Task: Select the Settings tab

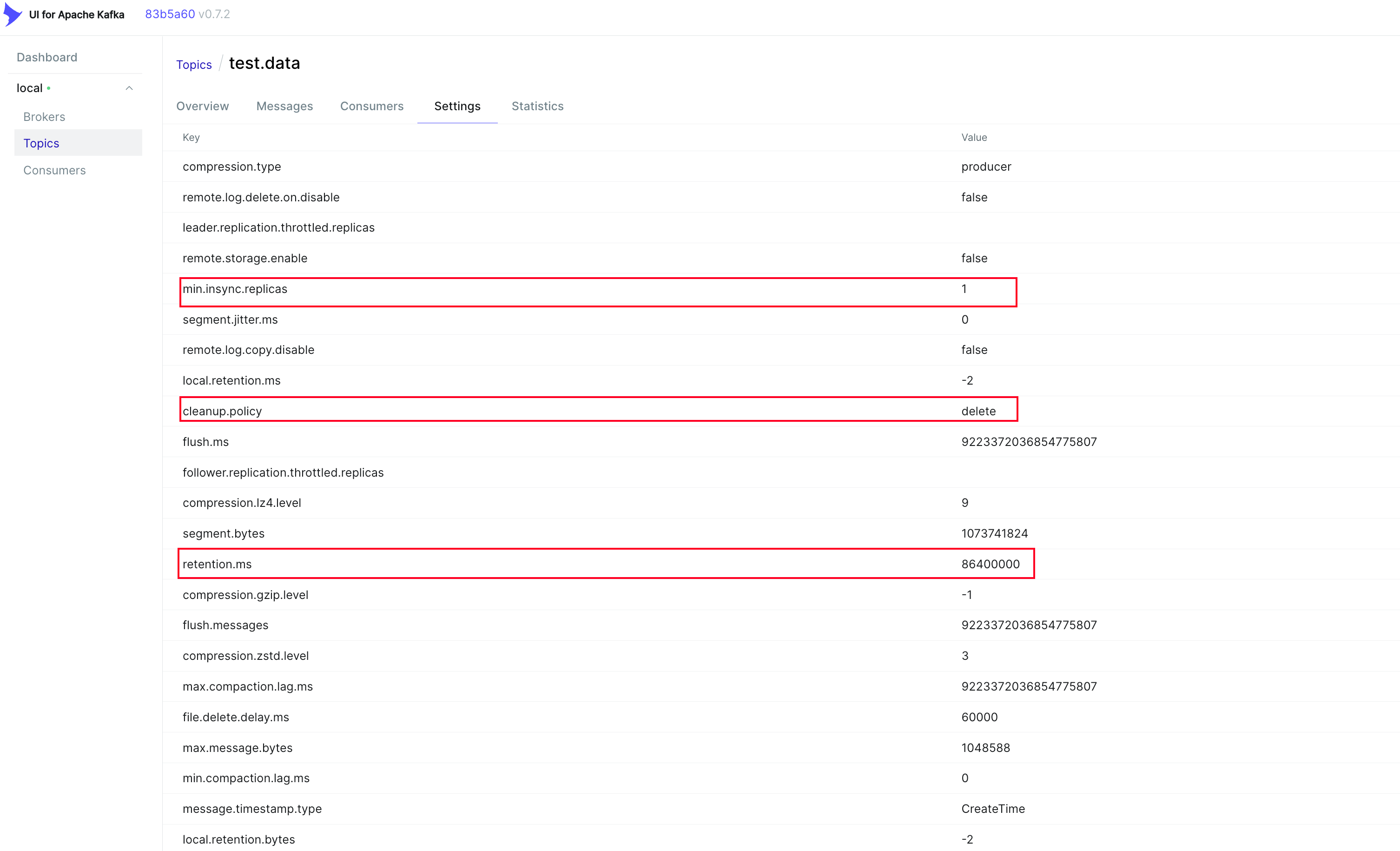Action: pos(457,106)
